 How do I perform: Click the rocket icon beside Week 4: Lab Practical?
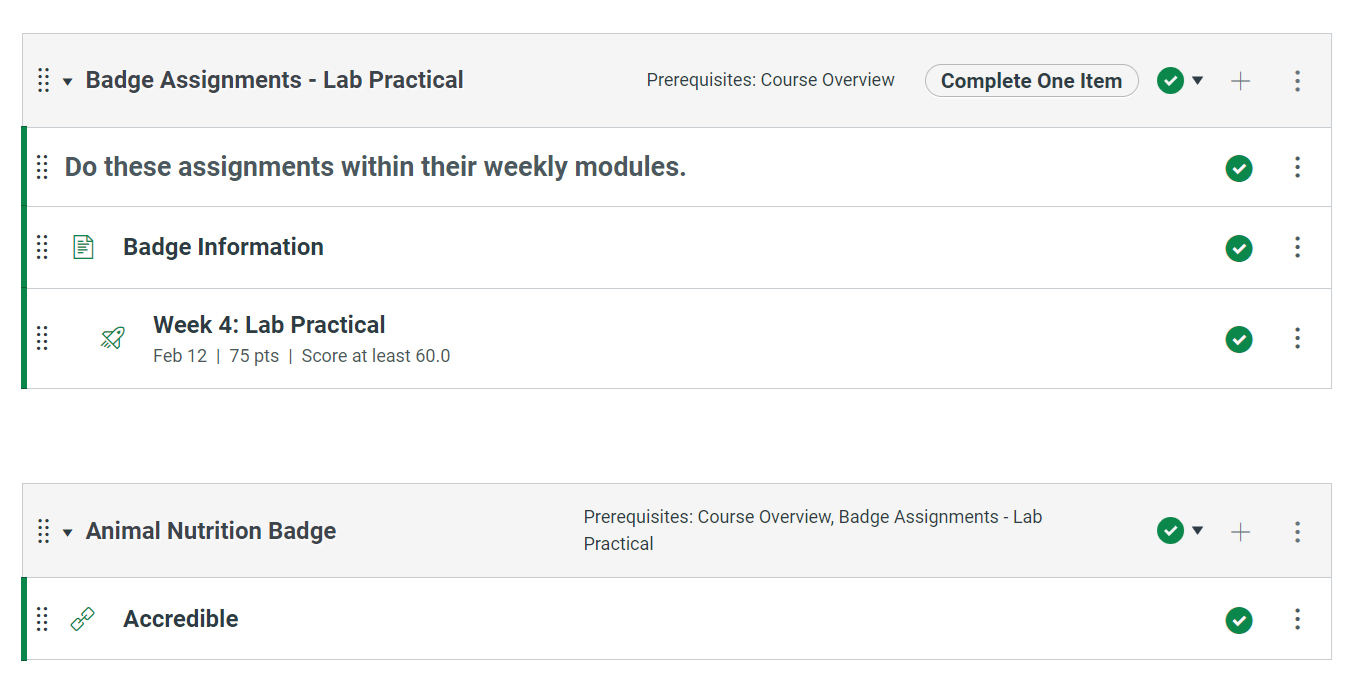click(113, 338)
